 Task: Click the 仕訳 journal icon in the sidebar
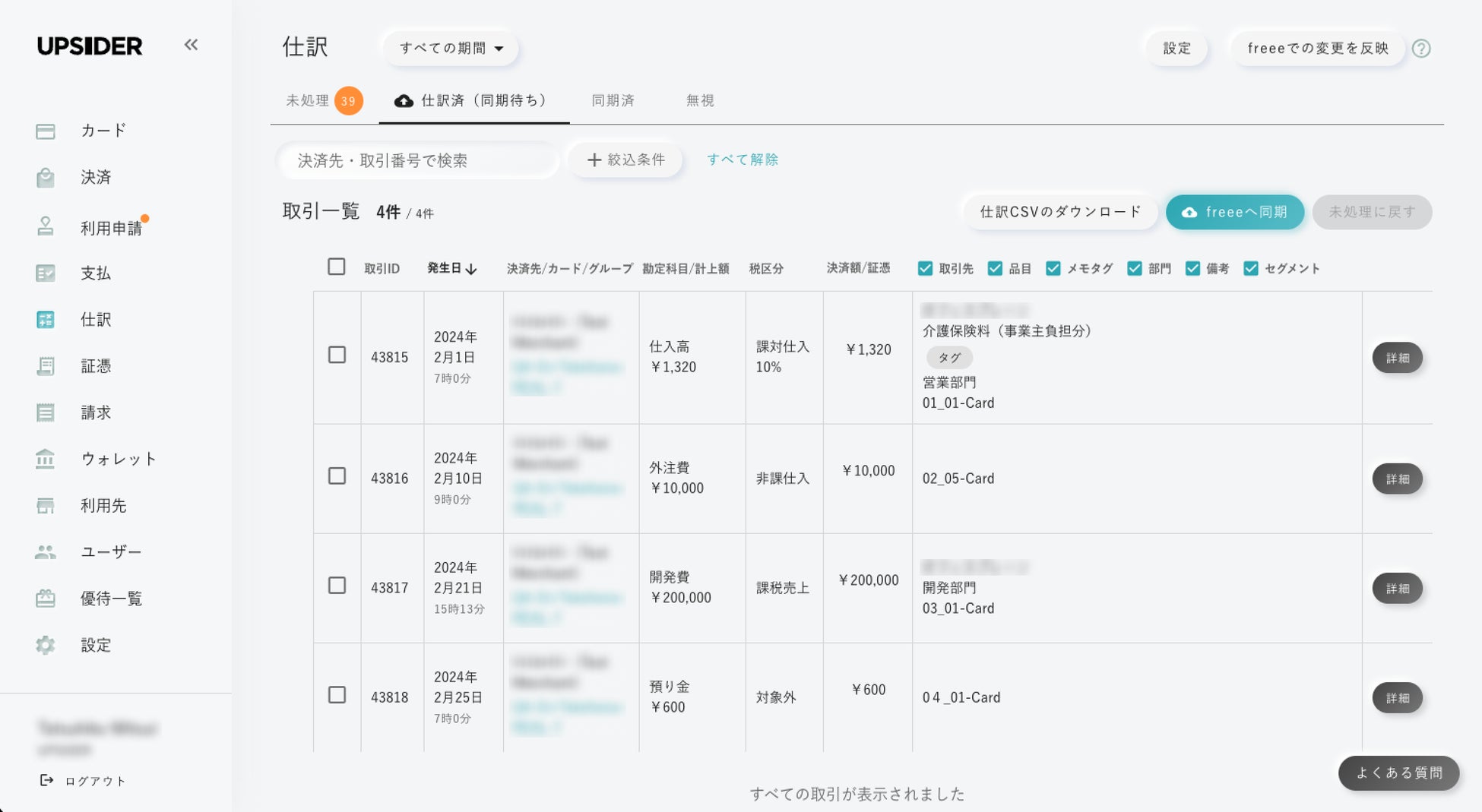point(46,320)
